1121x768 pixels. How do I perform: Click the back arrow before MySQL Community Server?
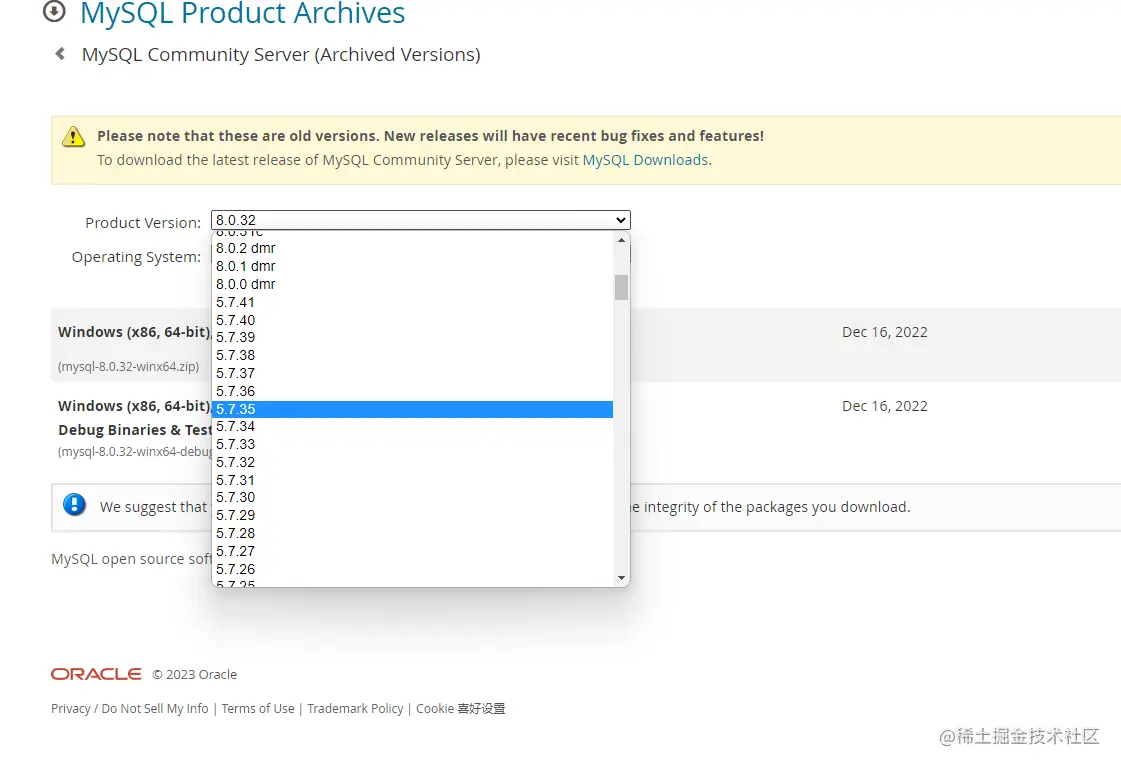[x=60, y=54]
